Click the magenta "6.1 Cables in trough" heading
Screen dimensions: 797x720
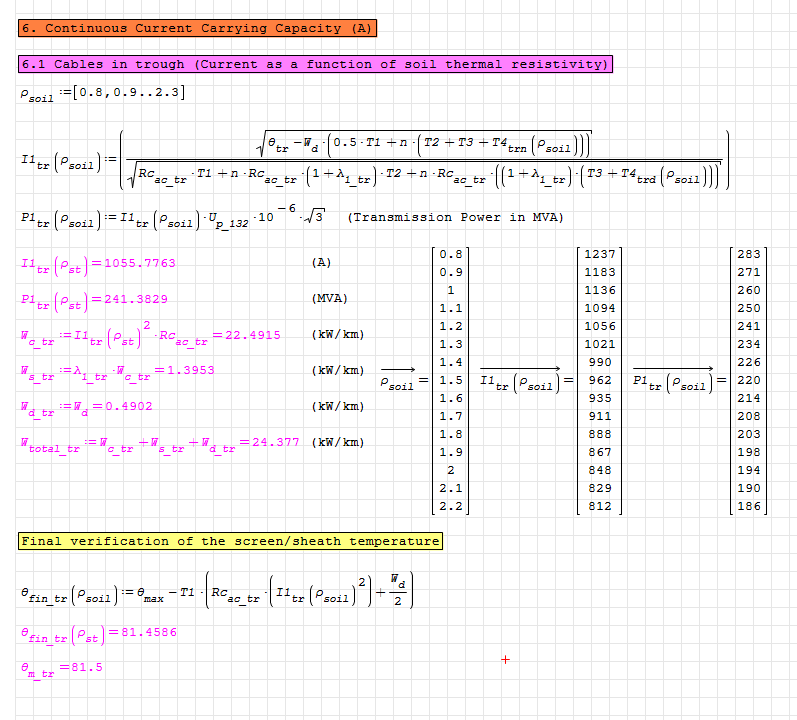point(315,65)
